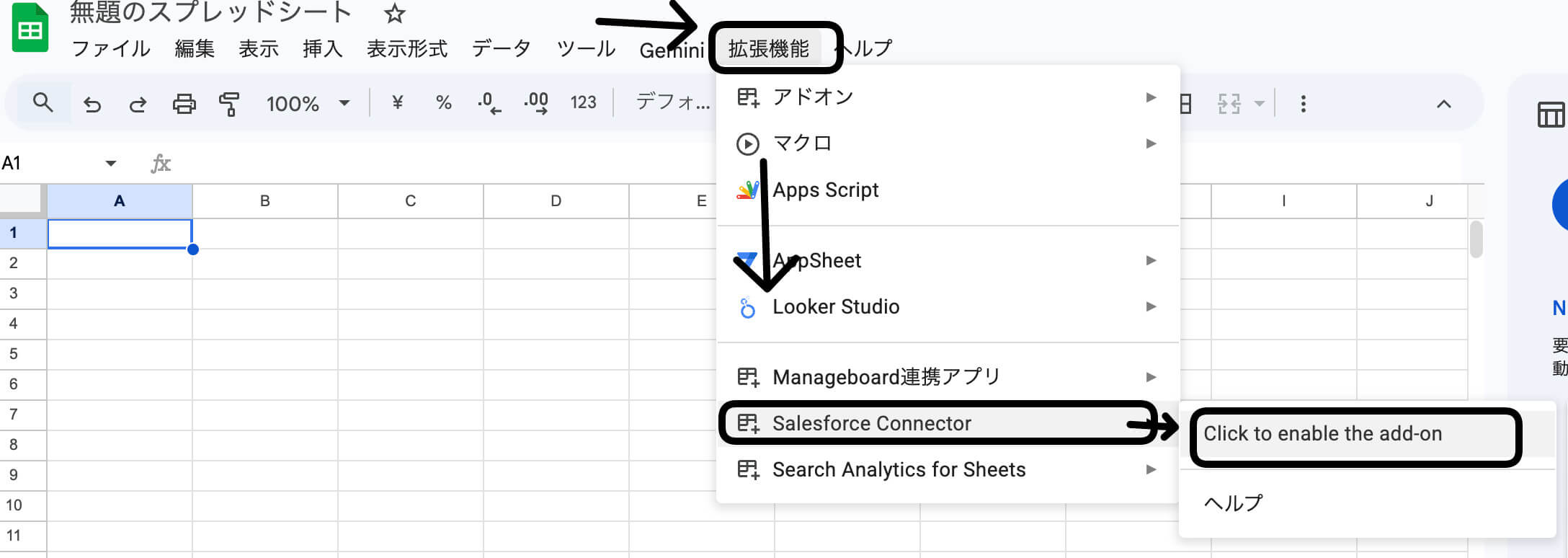The width and height of the screenshot is (1568, 558).
Task: Expand the AppSheet submenu
Action: [948, 260]
